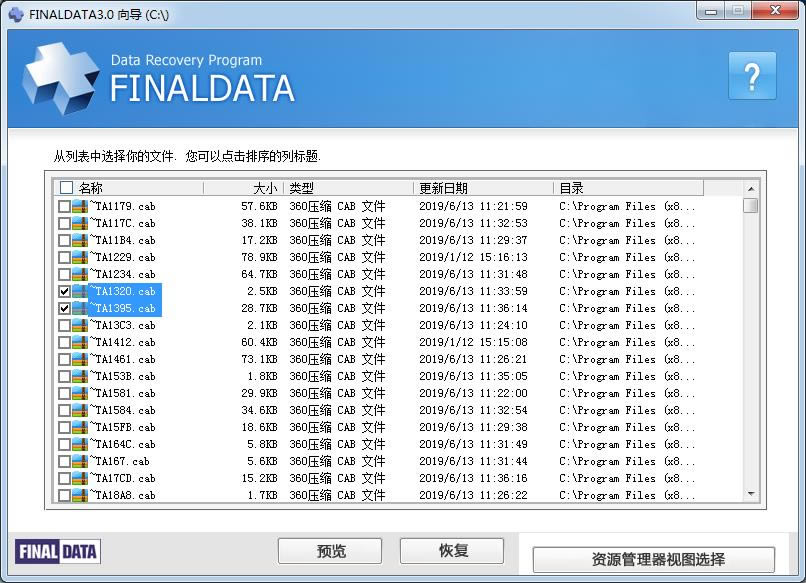Screen dimensions: 806x583
Task: Click the file icon of ~TA1461.cab
Action: (x=80, y=359)
